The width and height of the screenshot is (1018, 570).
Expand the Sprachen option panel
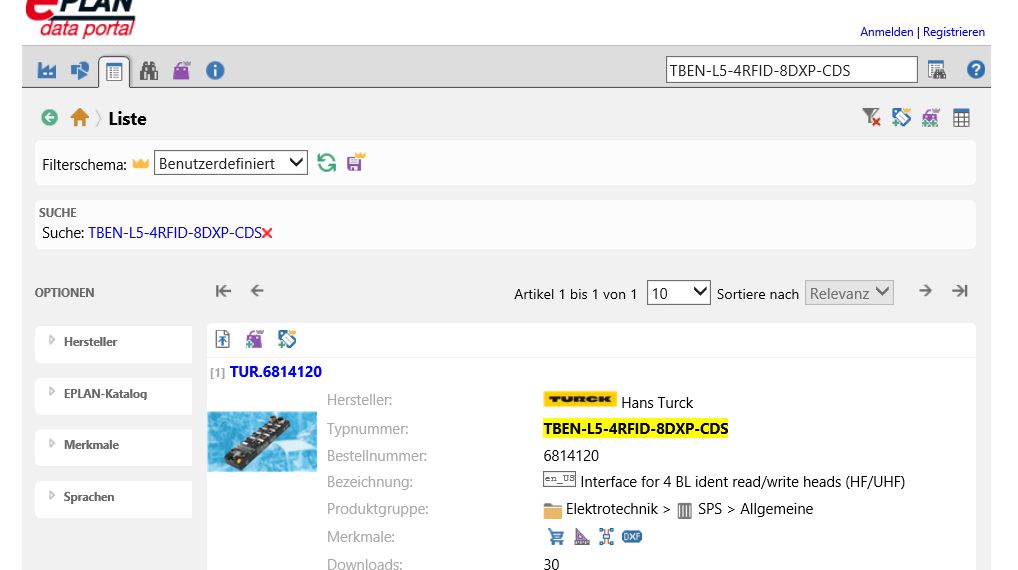point(114,497)
